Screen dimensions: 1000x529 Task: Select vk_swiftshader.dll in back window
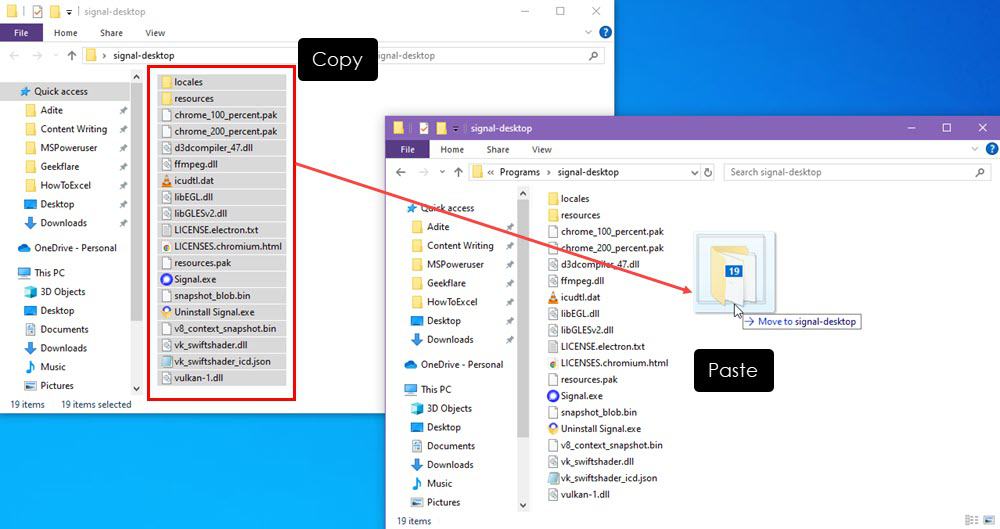pos(204,345)
